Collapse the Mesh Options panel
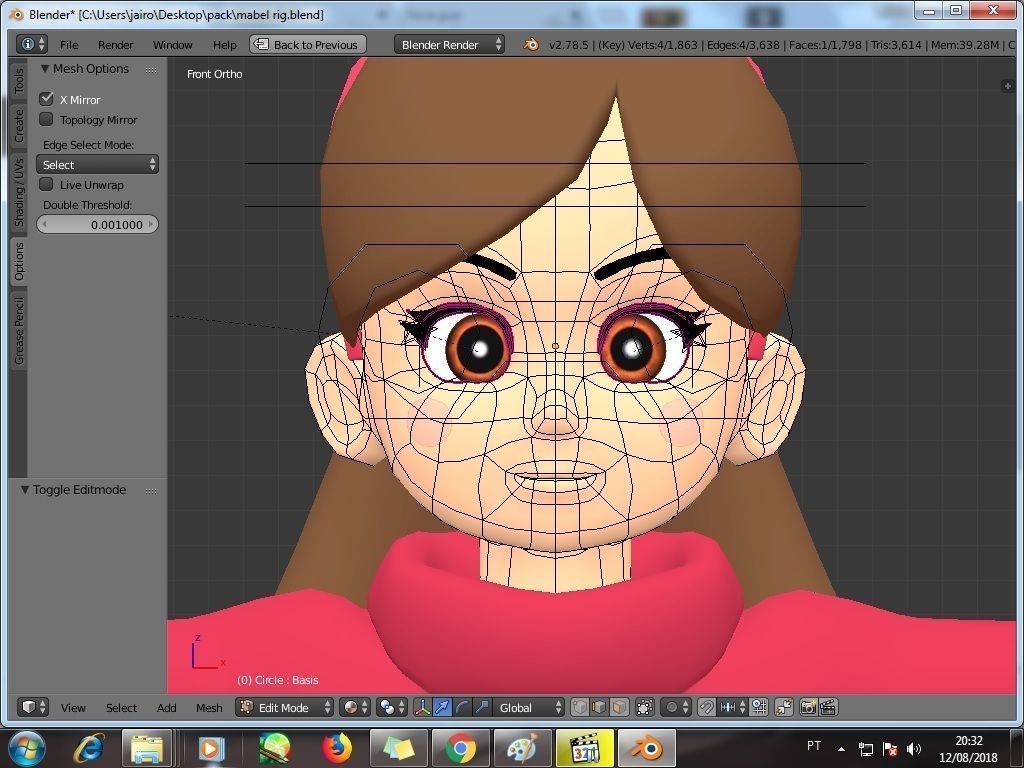 [x=45, y=69]
